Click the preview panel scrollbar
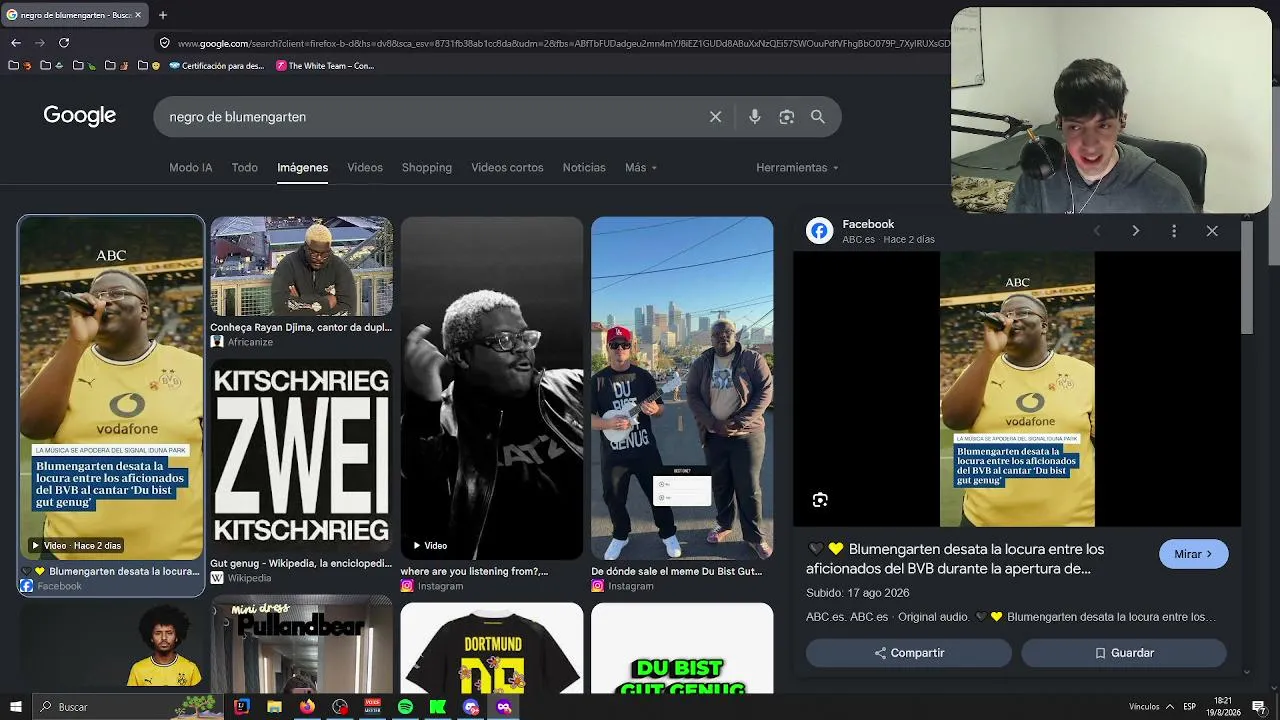The width and height of the screenshot is (1280, 720). (1247, 278)
